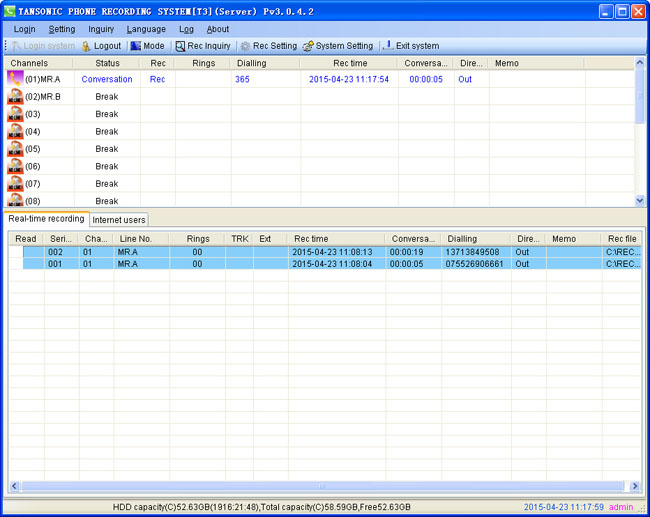Click channel (05) phone icon

pyautogui.click(x=15, y=149)
